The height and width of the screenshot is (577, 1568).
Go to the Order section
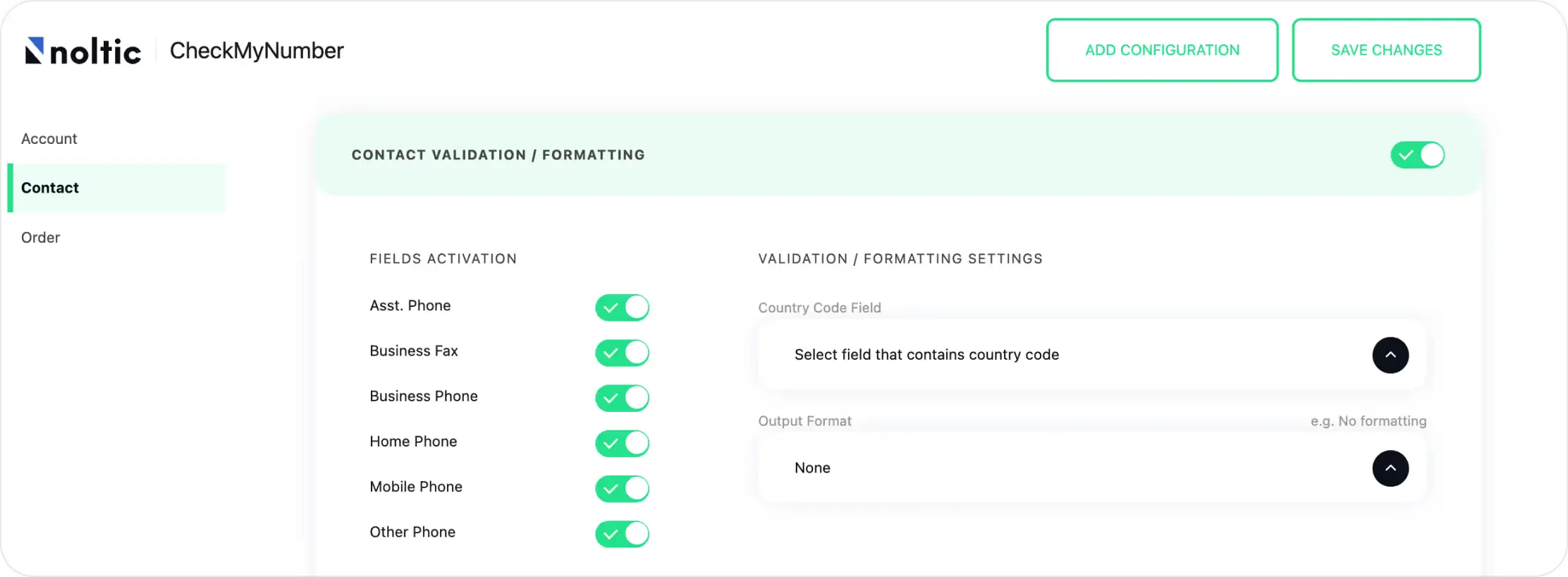click(x=40, y=238)
